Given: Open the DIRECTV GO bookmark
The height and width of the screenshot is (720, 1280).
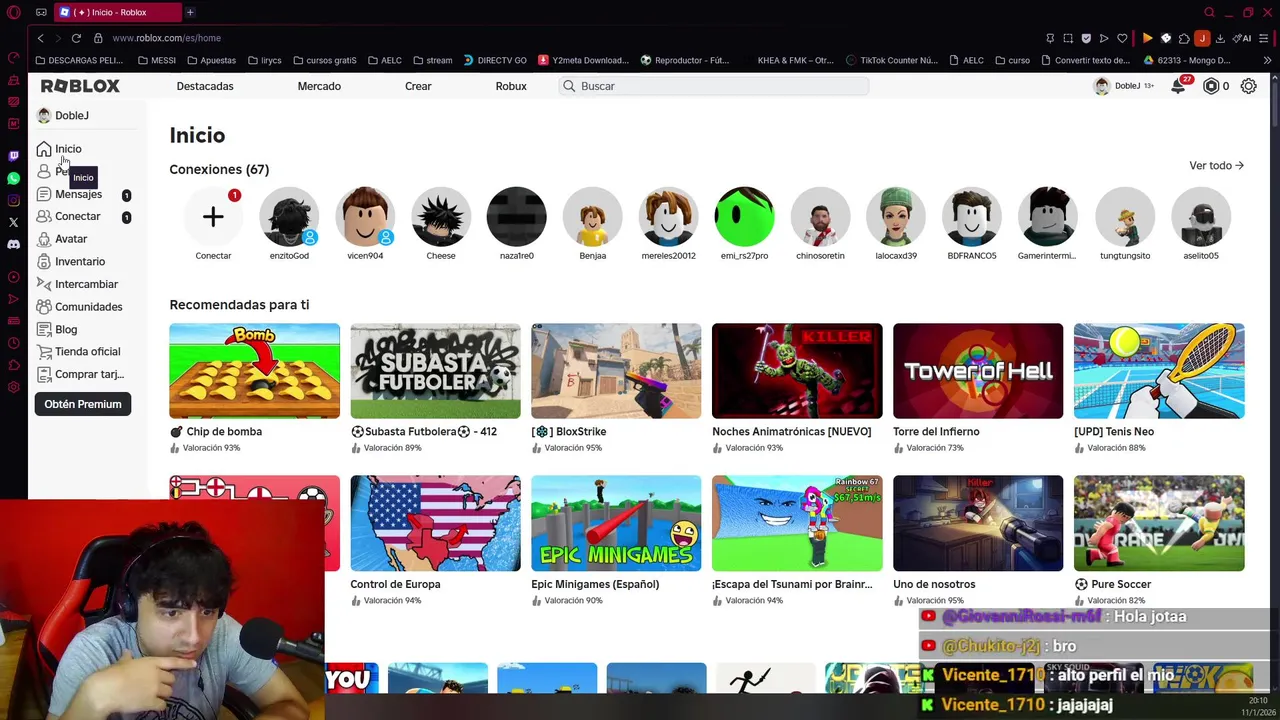Looking at the screenshot, I should pos(495,60).
